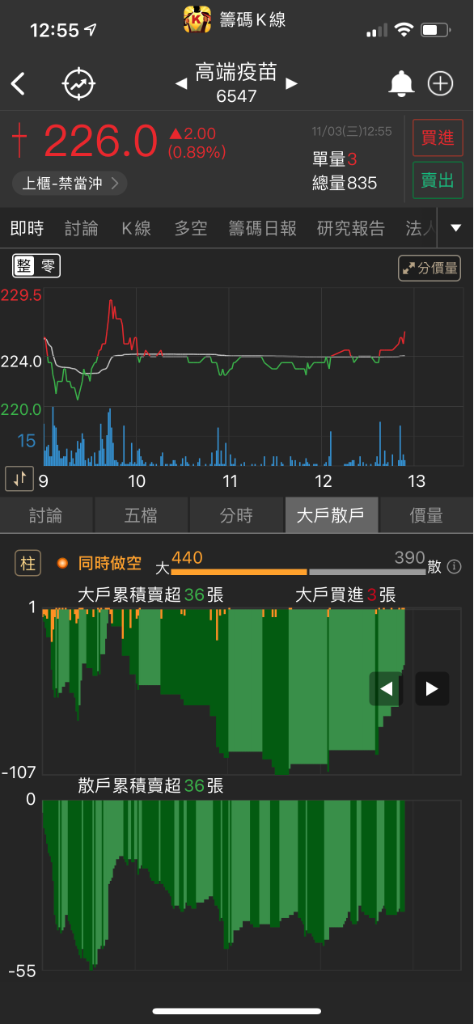The width and height of the screenshot is (474, 1024).
Task: Expand the 上櫃-禁當沖 chevron label
Action: pyautogui.click(x=69, y=184)
